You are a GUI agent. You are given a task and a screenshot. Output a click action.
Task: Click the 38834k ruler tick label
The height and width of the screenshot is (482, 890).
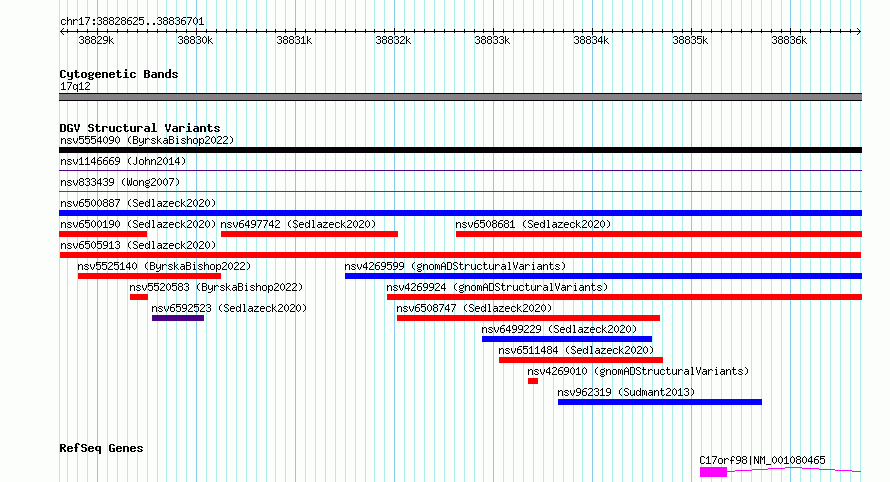[x=591, y=40]
